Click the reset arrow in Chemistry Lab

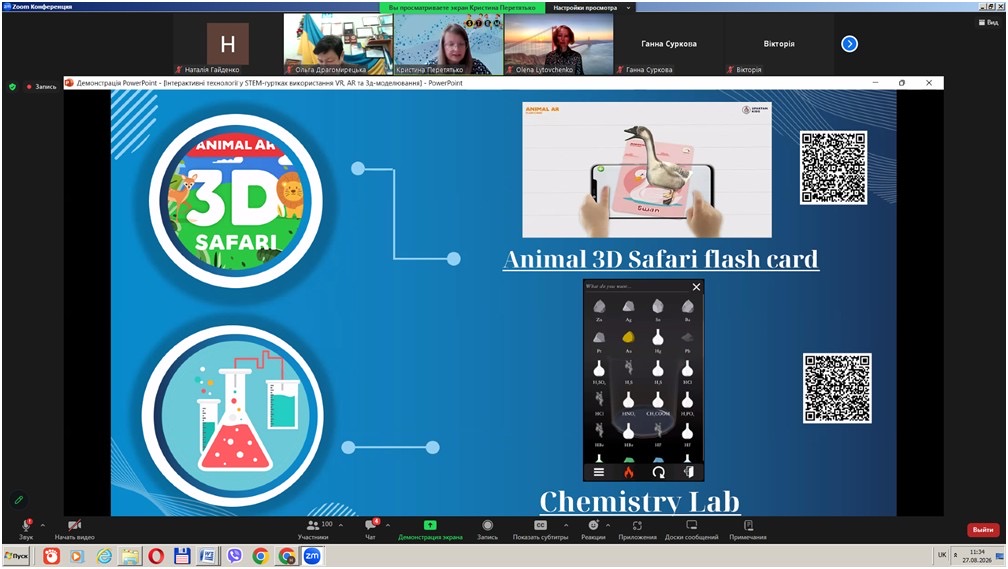point(658,472)
